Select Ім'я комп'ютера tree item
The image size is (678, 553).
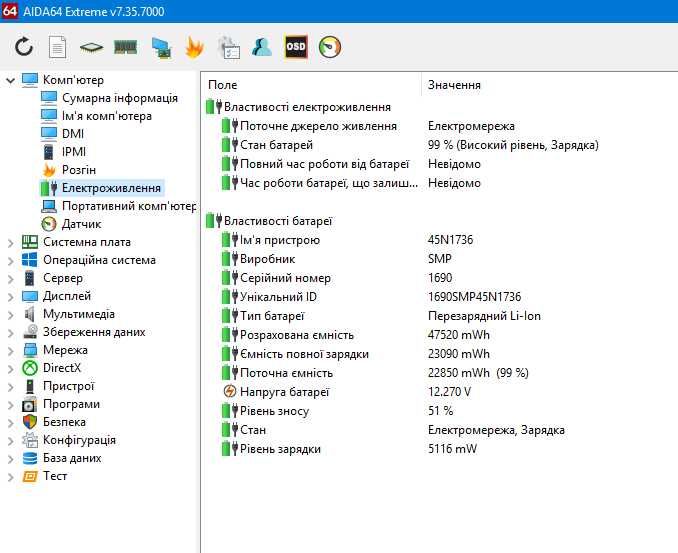click(x=107, y=116)
